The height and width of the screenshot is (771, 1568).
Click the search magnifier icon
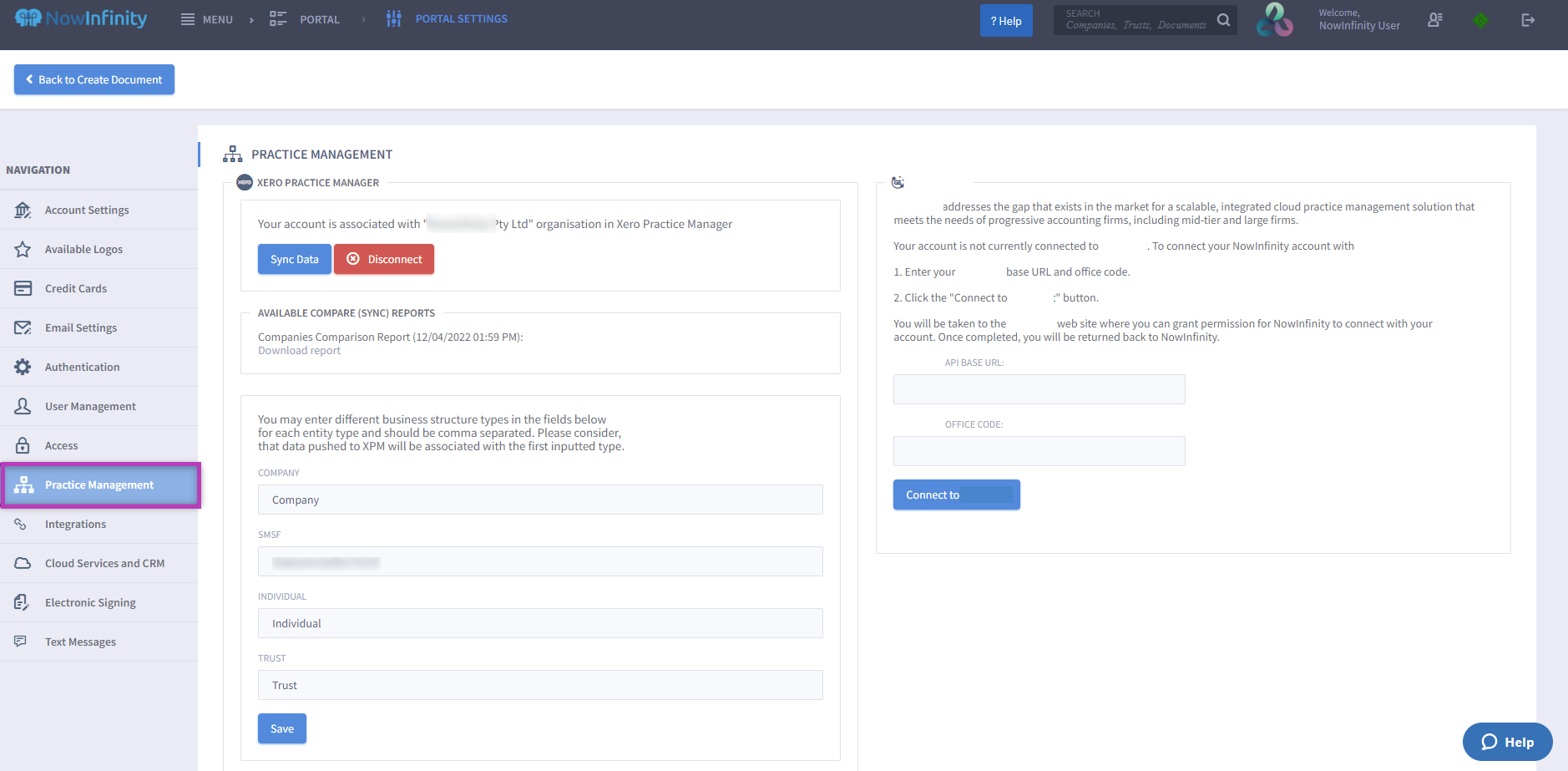[1223, 19]
